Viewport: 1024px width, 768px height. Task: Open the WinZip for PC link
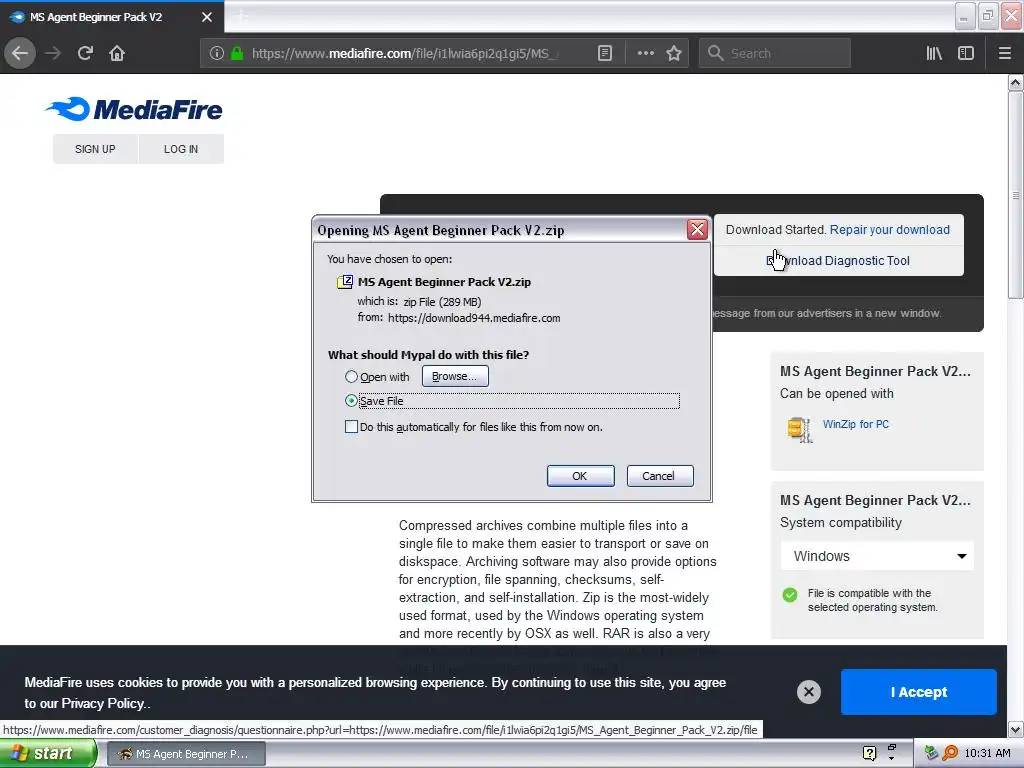(x=856, y=424)
